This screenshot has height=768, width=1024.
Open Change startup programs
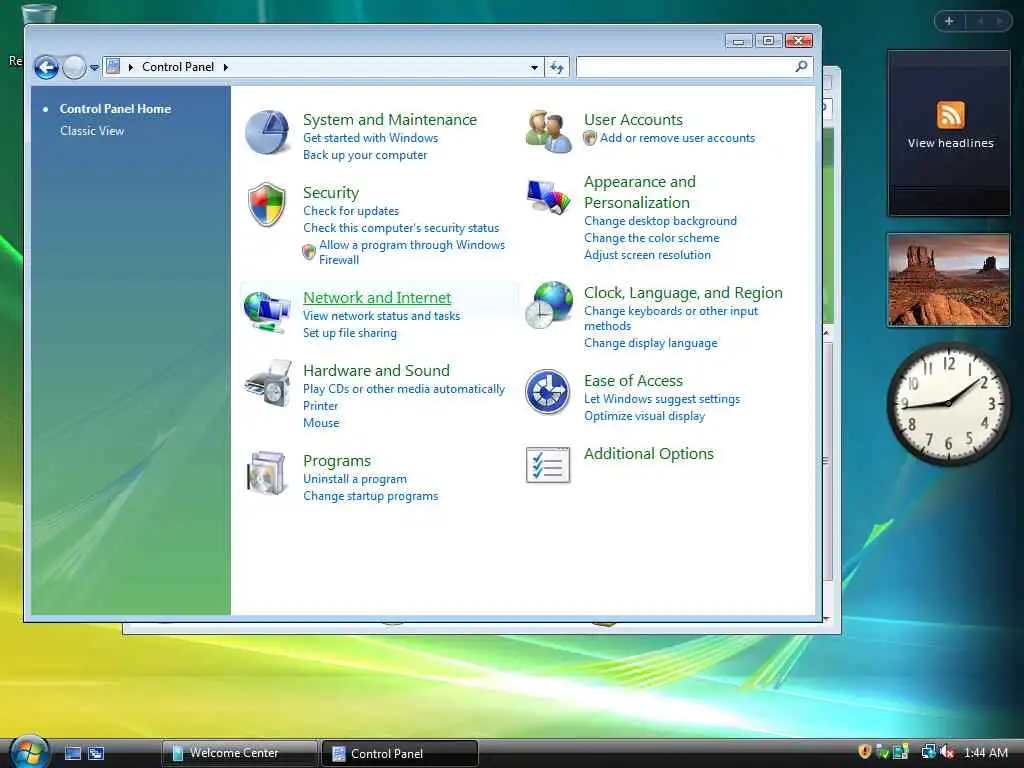click(x=370, y=496)
